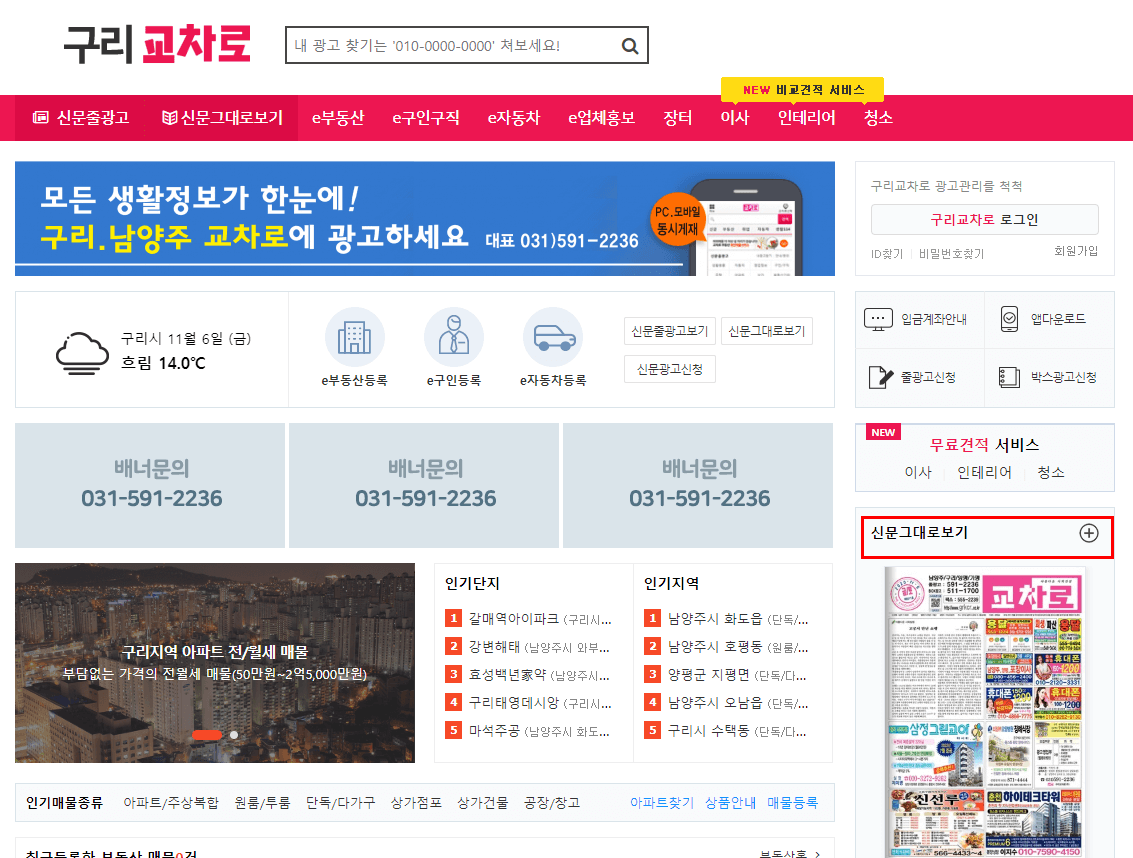Expand 신문그대로보기 with the plus icon
The height and width of the screenshot is (858, 1133).
pyautogui.click(x=1088, y=533)
